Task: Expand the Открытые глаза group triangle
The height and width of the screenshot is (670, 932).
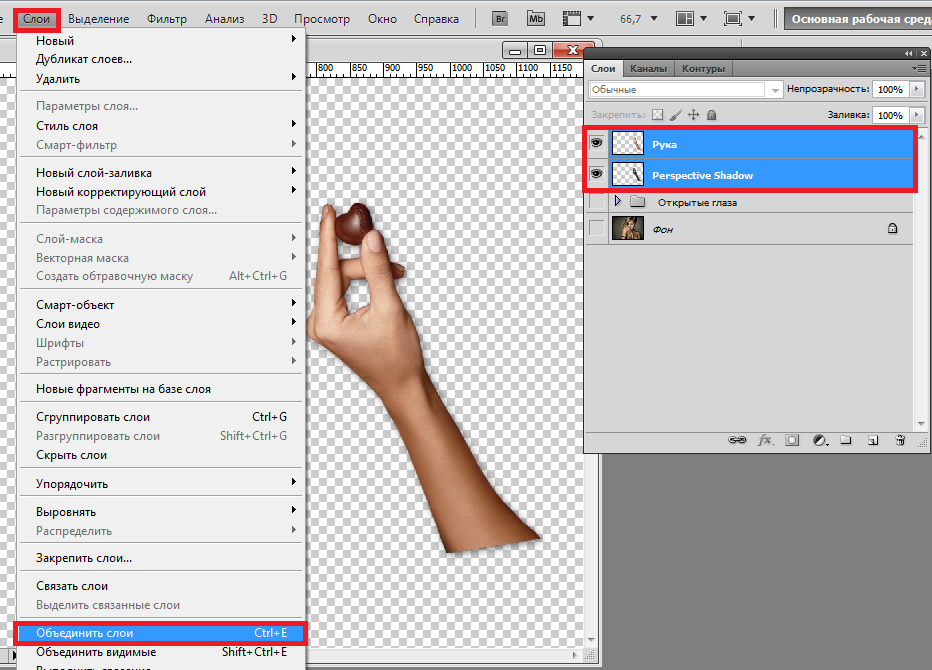Action: pos(618,201)
